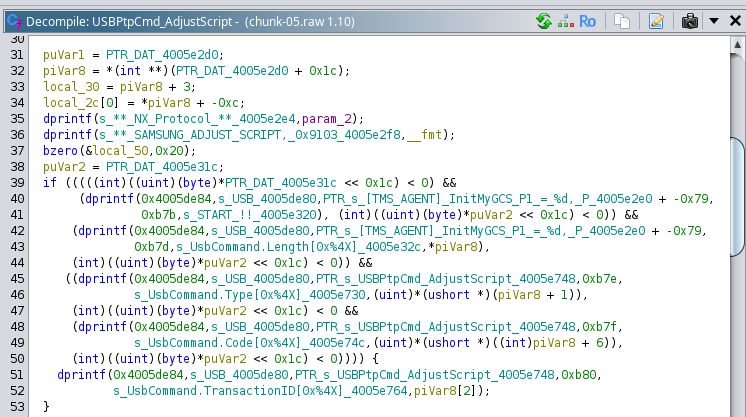Open the control flow graph icon
This screenshot has height=417, width=746.
tap(566, 21)
